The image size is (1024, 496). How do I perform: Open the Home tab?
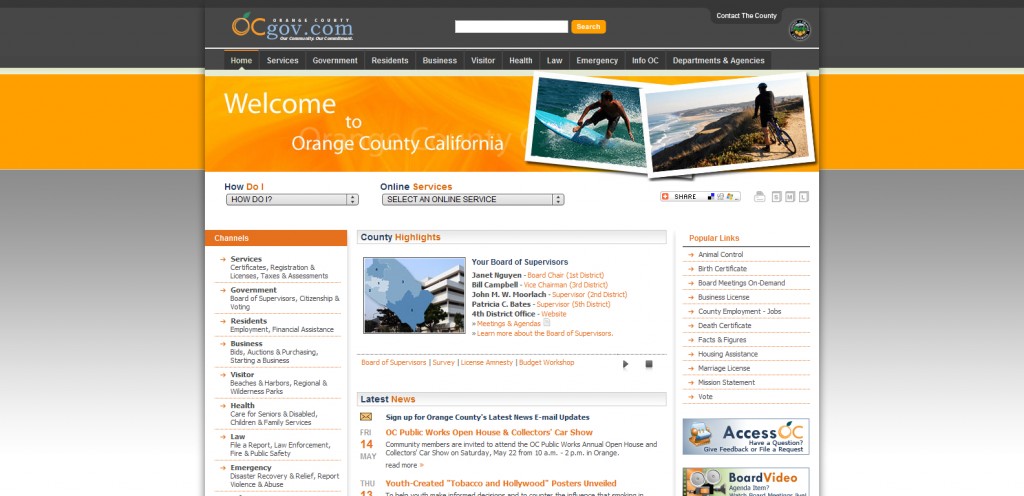[241, 61]
